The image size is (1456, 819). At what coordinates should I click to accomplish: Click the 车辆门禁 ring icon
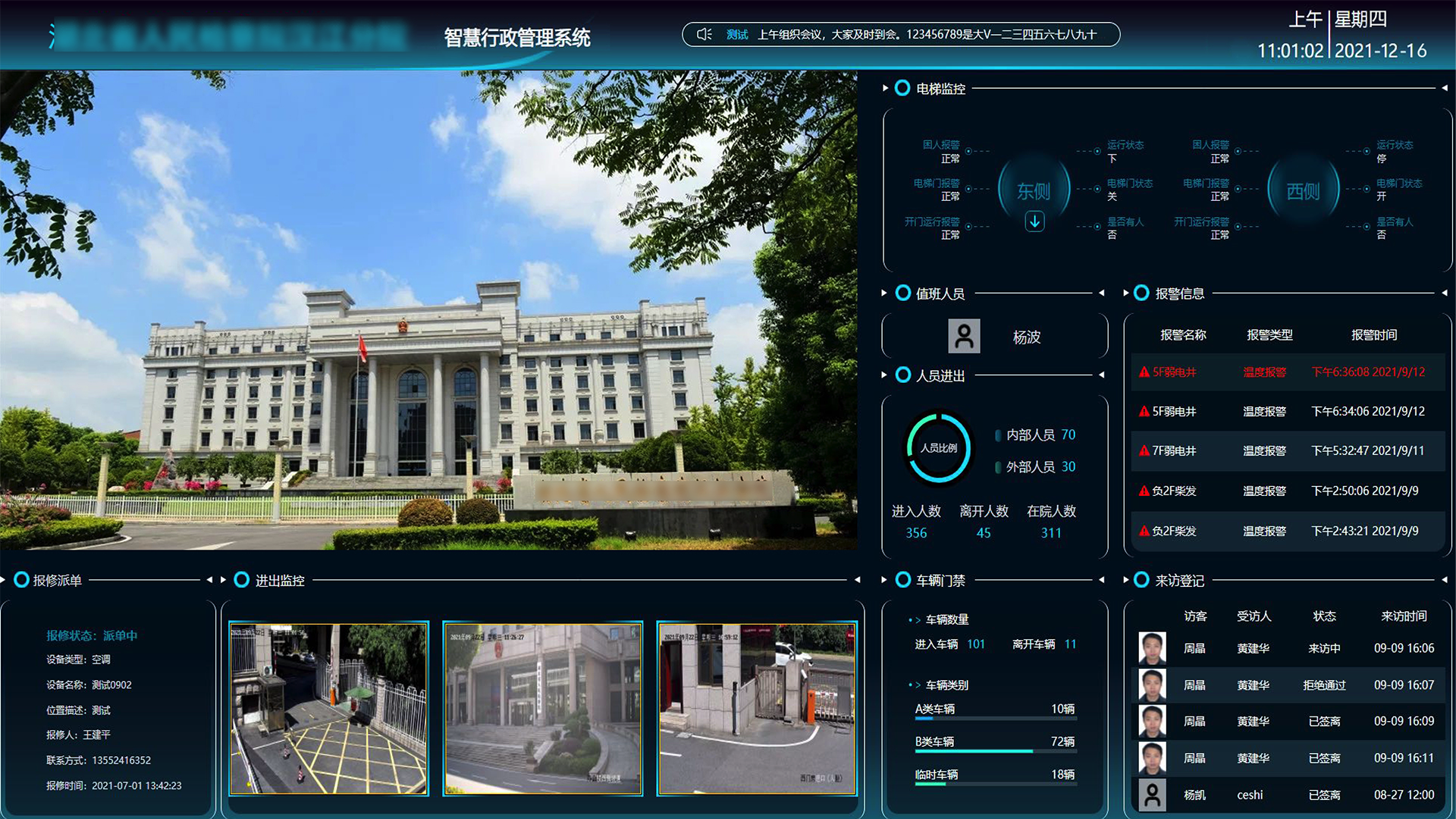point(902,579)
